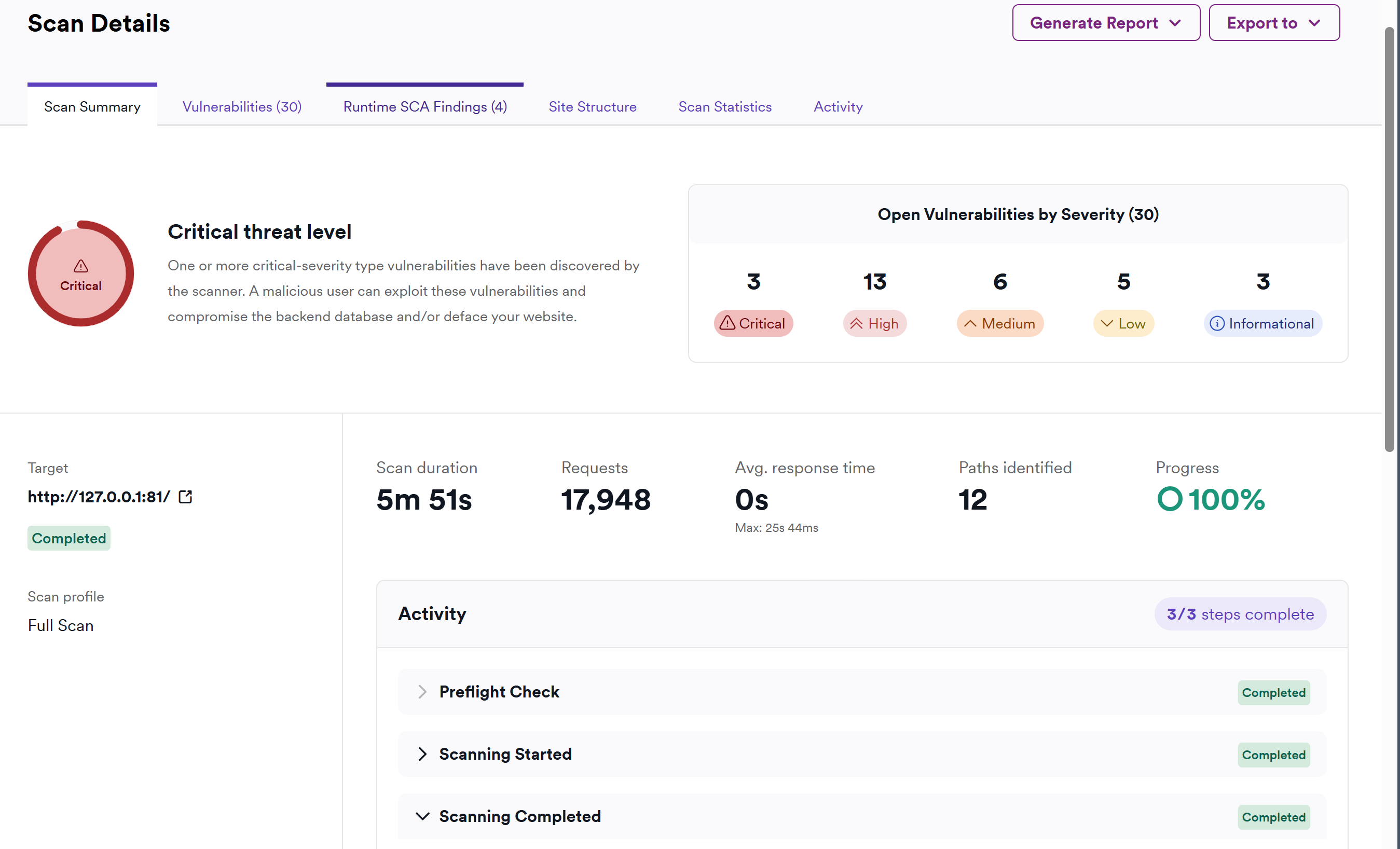Click the Critical severity badge
This screenshot has width=1400, height=849.
coord(753,323)
